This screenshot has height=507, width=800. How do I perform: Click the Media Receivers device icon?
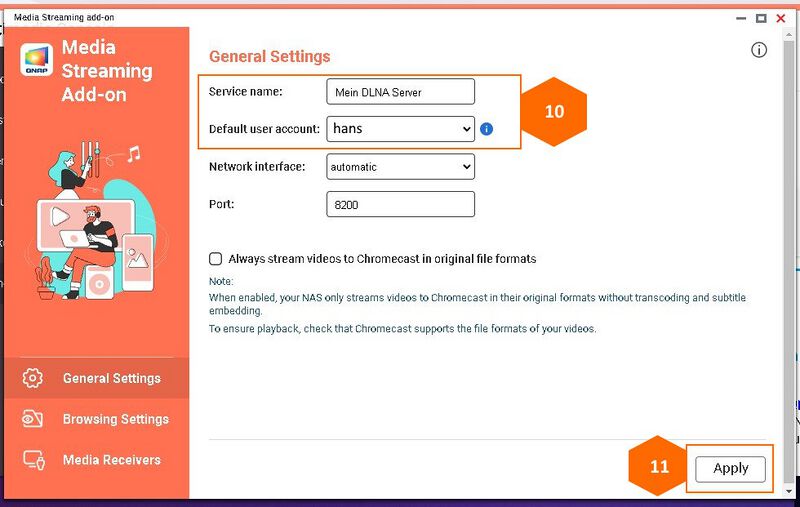click(34, 460)
